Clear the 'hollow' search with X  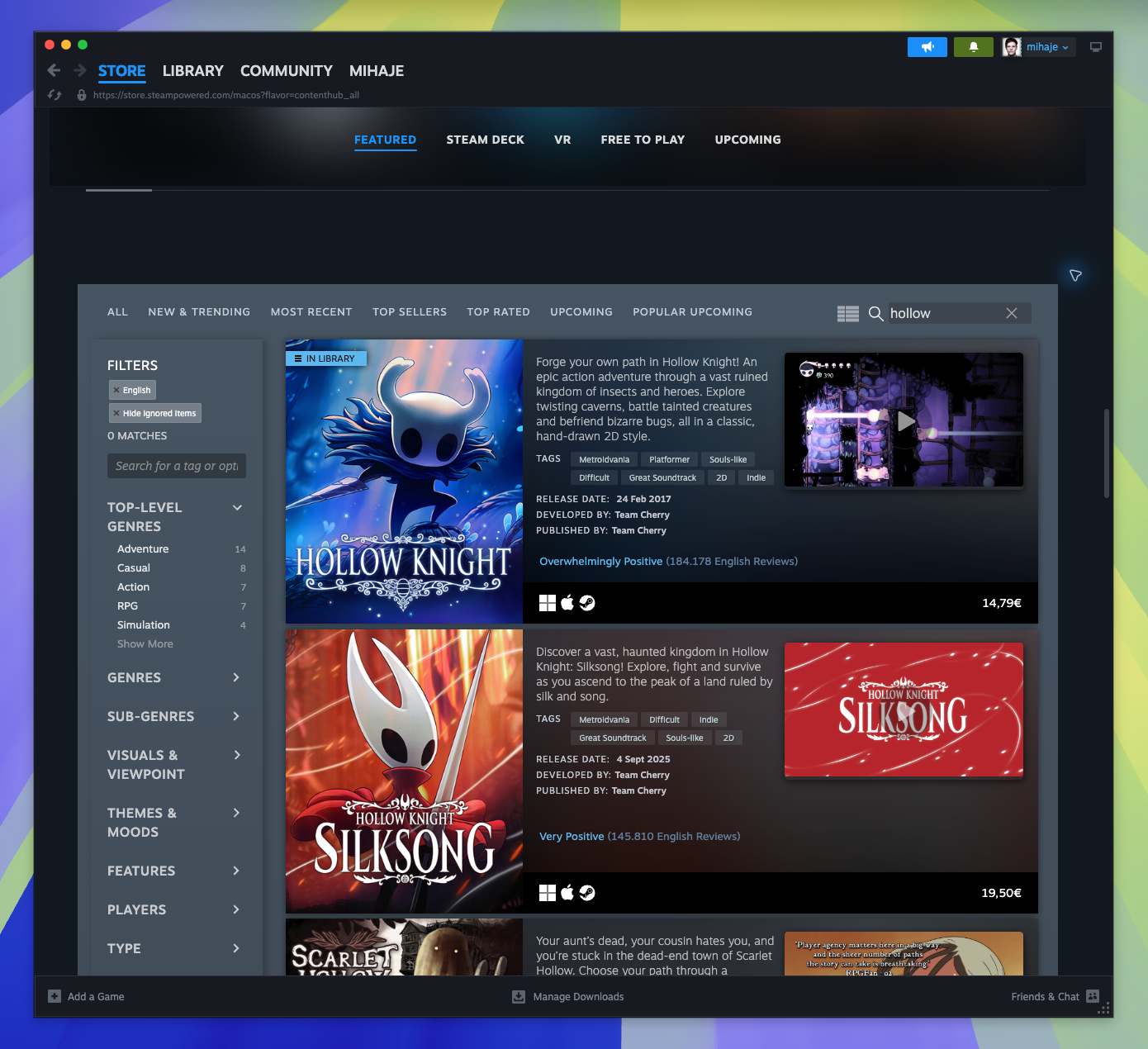1012,313
